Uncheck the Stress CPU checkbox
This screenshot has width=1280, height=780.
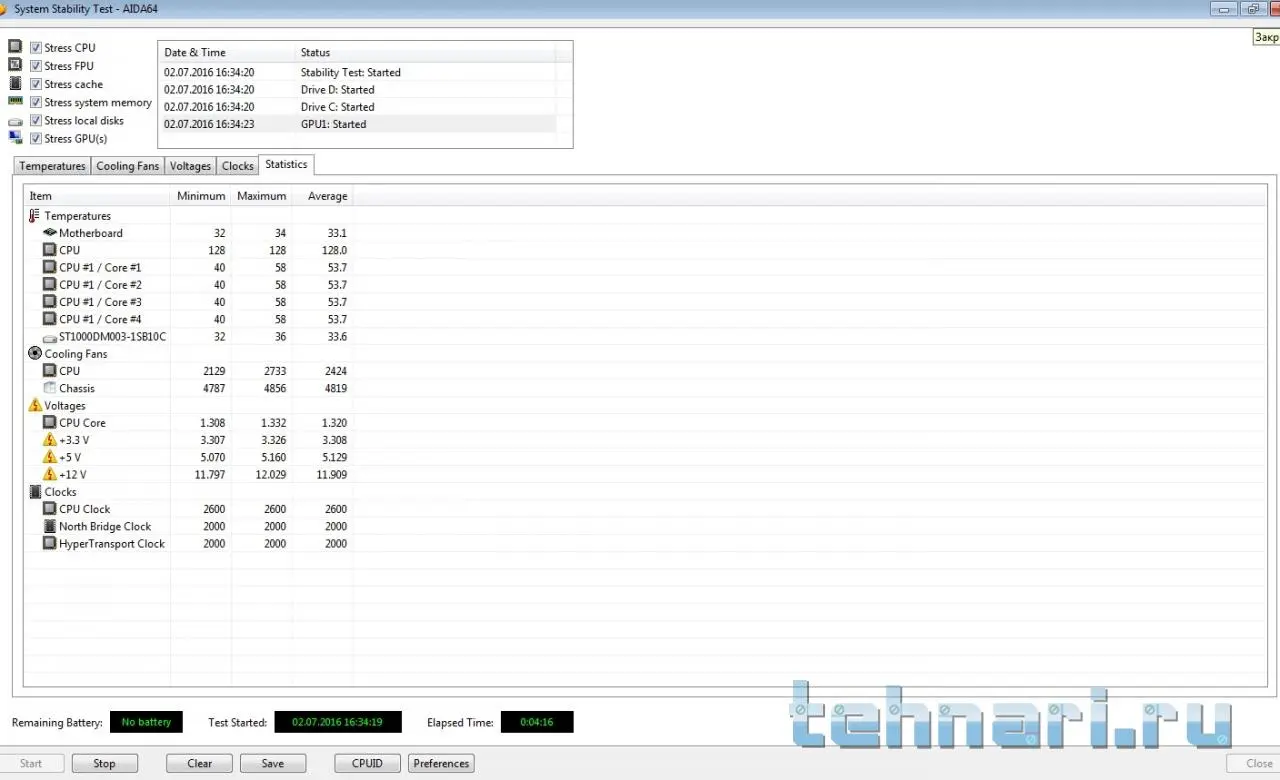[x=36, y=48]
